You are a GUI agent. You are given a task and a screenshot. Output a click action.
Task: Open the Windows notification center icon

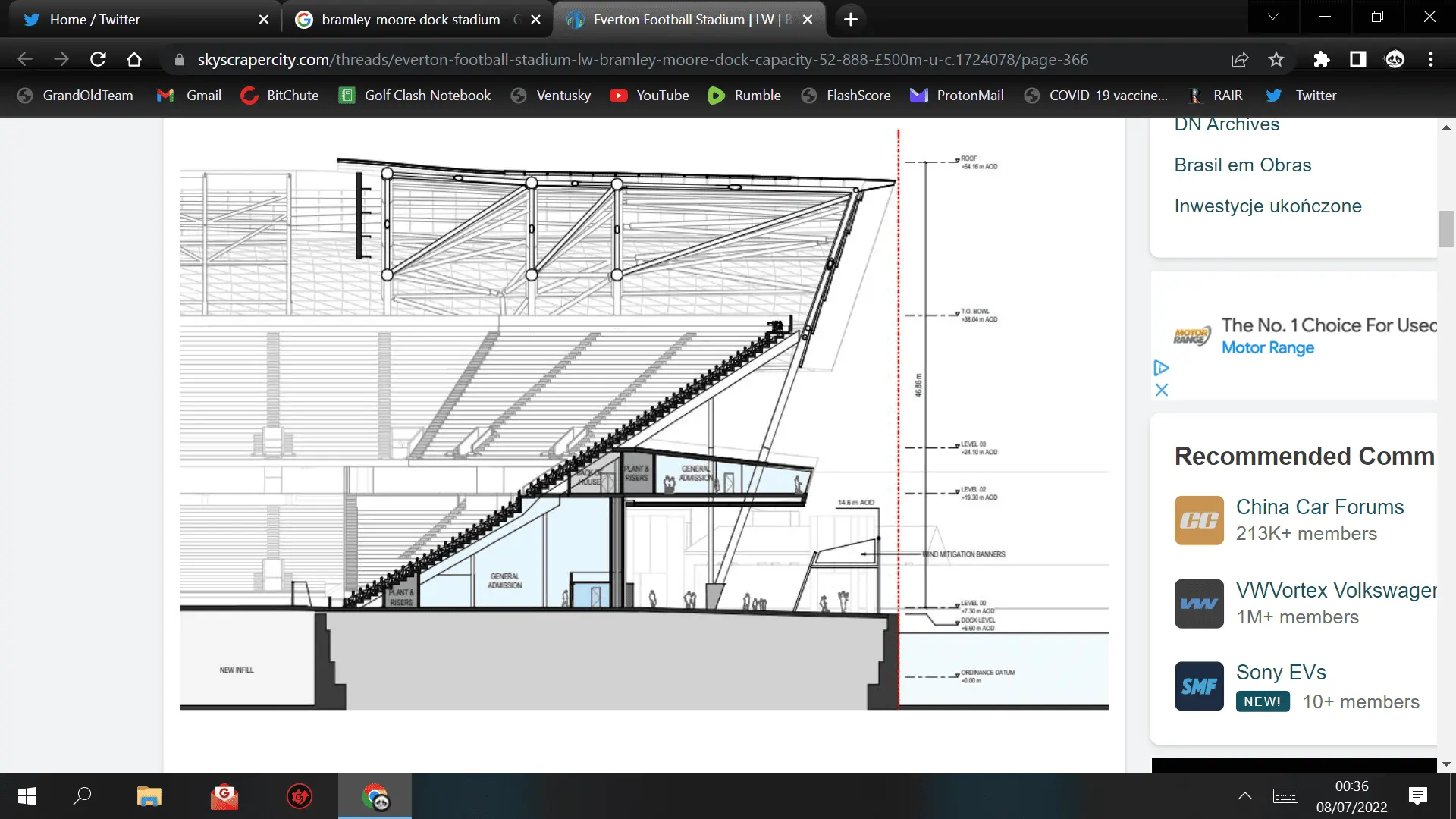point(1417,795)
